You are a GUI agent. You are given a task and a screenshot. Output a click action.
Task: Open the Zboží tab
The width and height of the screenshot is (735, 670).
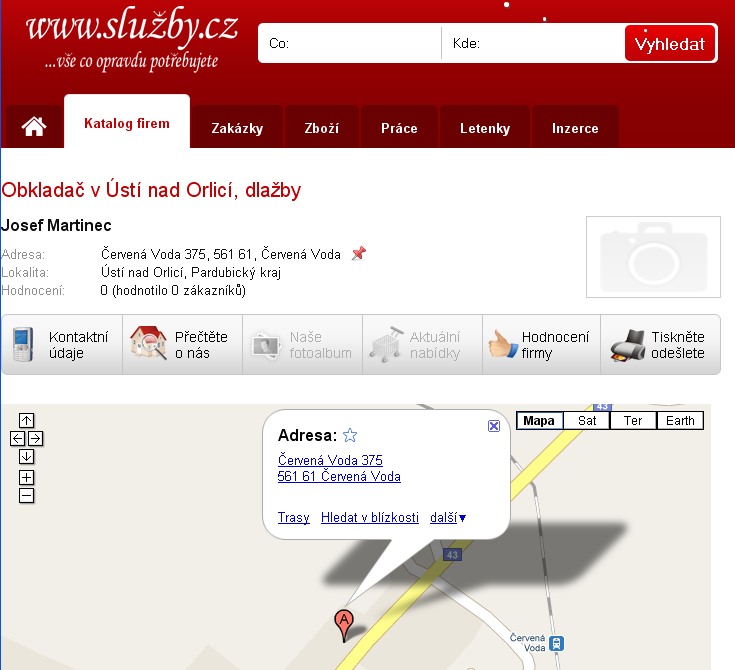pyautogui.click(x=322, y=128)
